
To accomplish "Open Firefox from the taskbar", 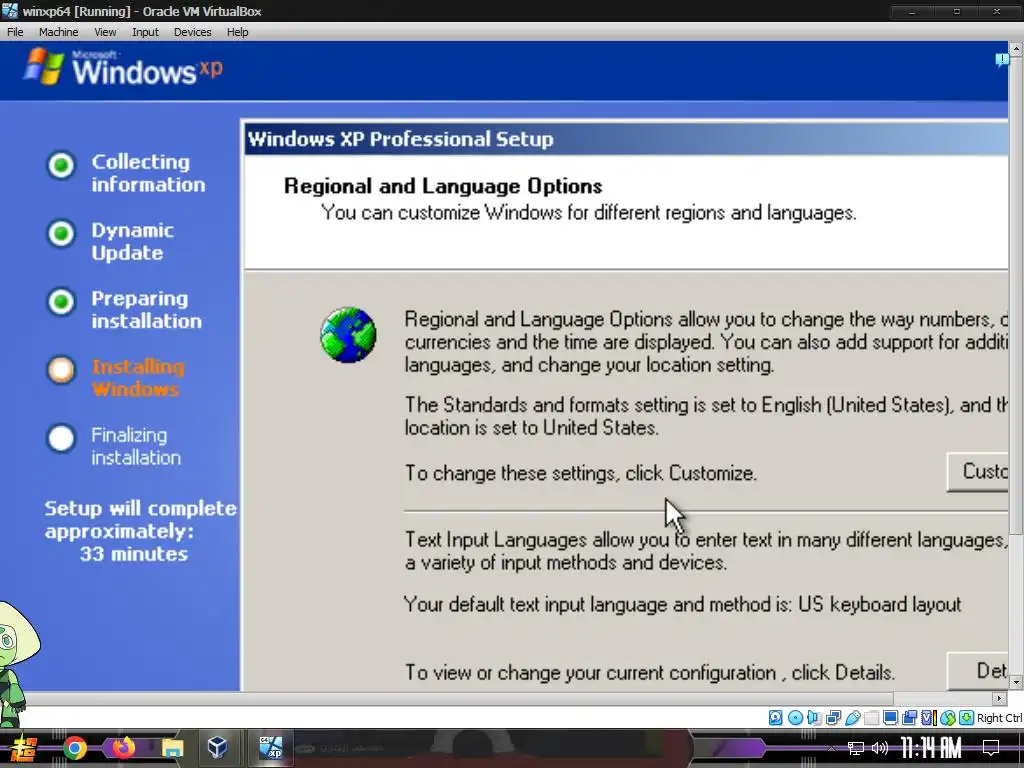I will pyautogui.click(x=123, y=748).
